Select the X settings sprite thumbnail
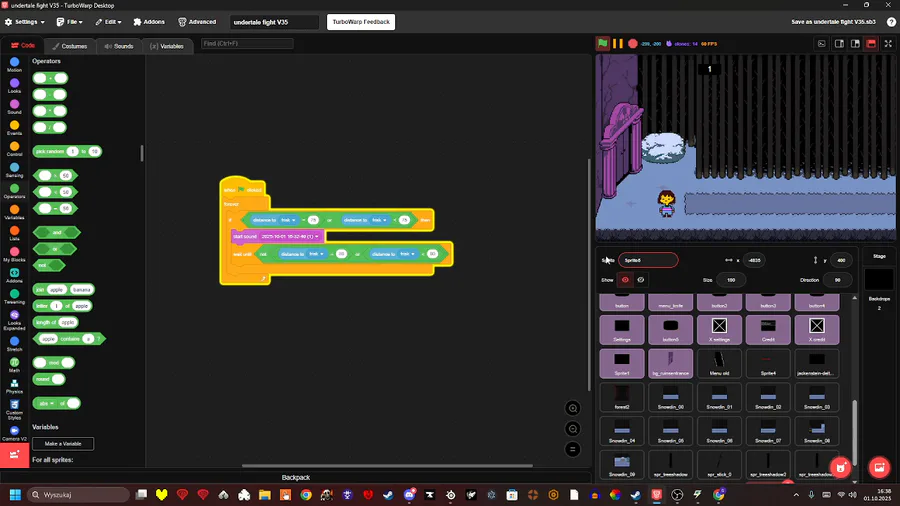 point(719,329)
